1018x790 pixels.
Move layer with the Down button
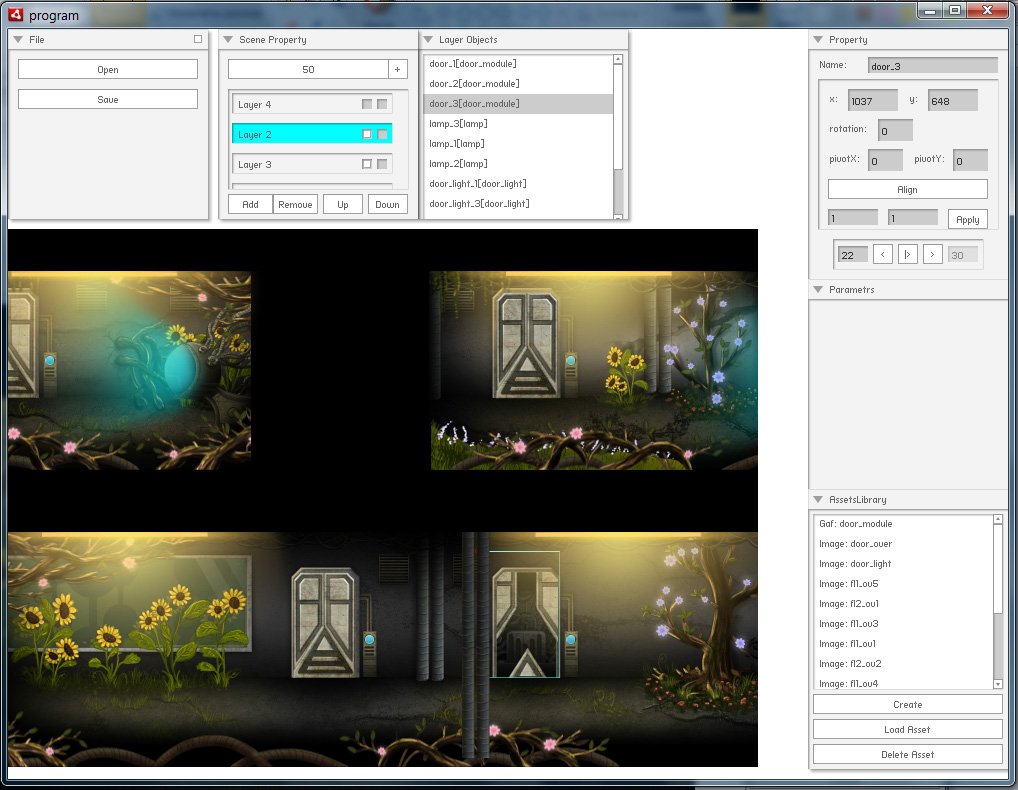coord(388,204)
